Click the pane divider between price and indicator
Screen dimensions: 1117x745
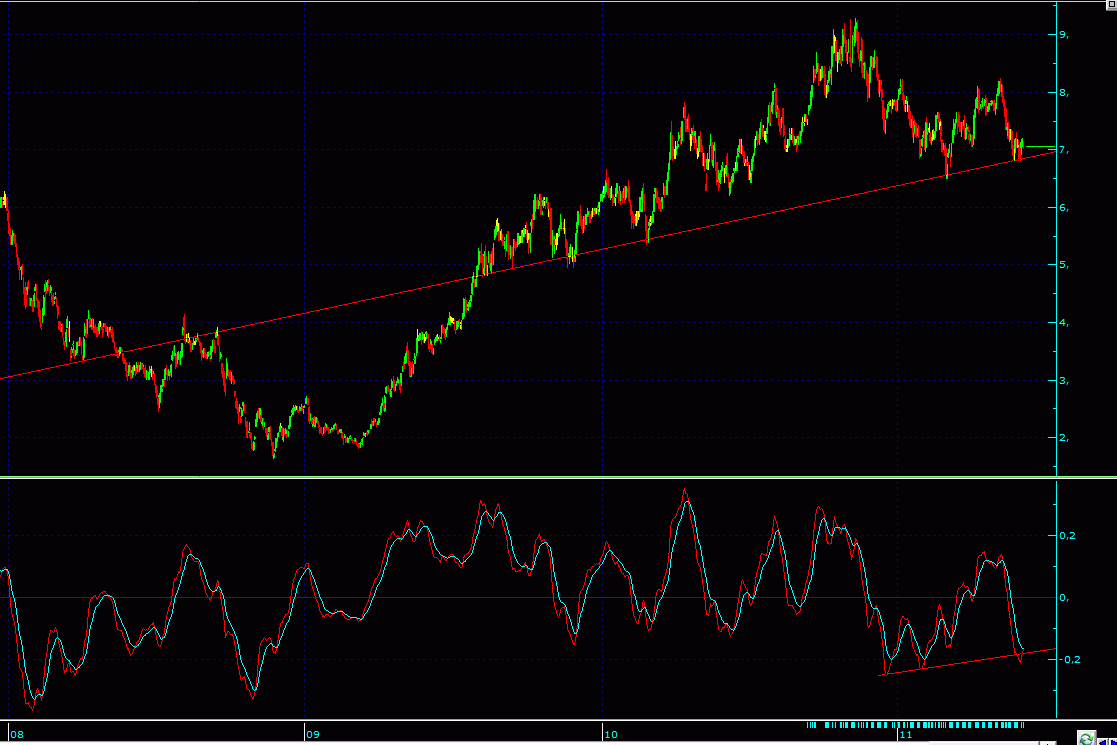[x=528, y=478]
